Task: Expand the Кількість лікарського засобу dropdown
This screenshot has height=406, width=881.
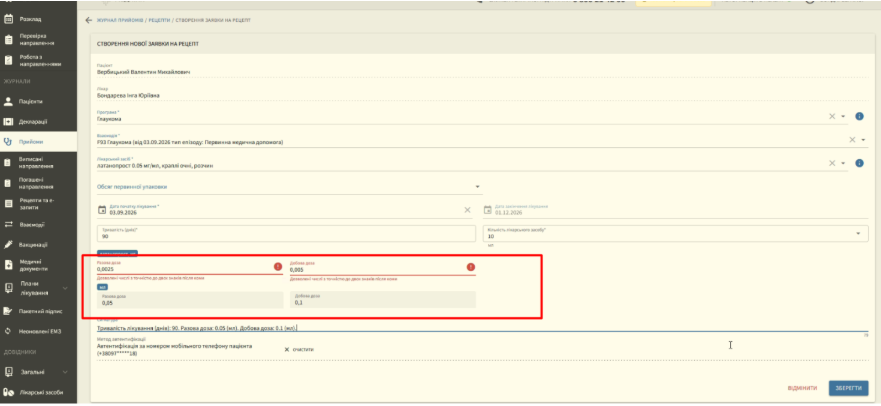Action: tap(858, 234)
